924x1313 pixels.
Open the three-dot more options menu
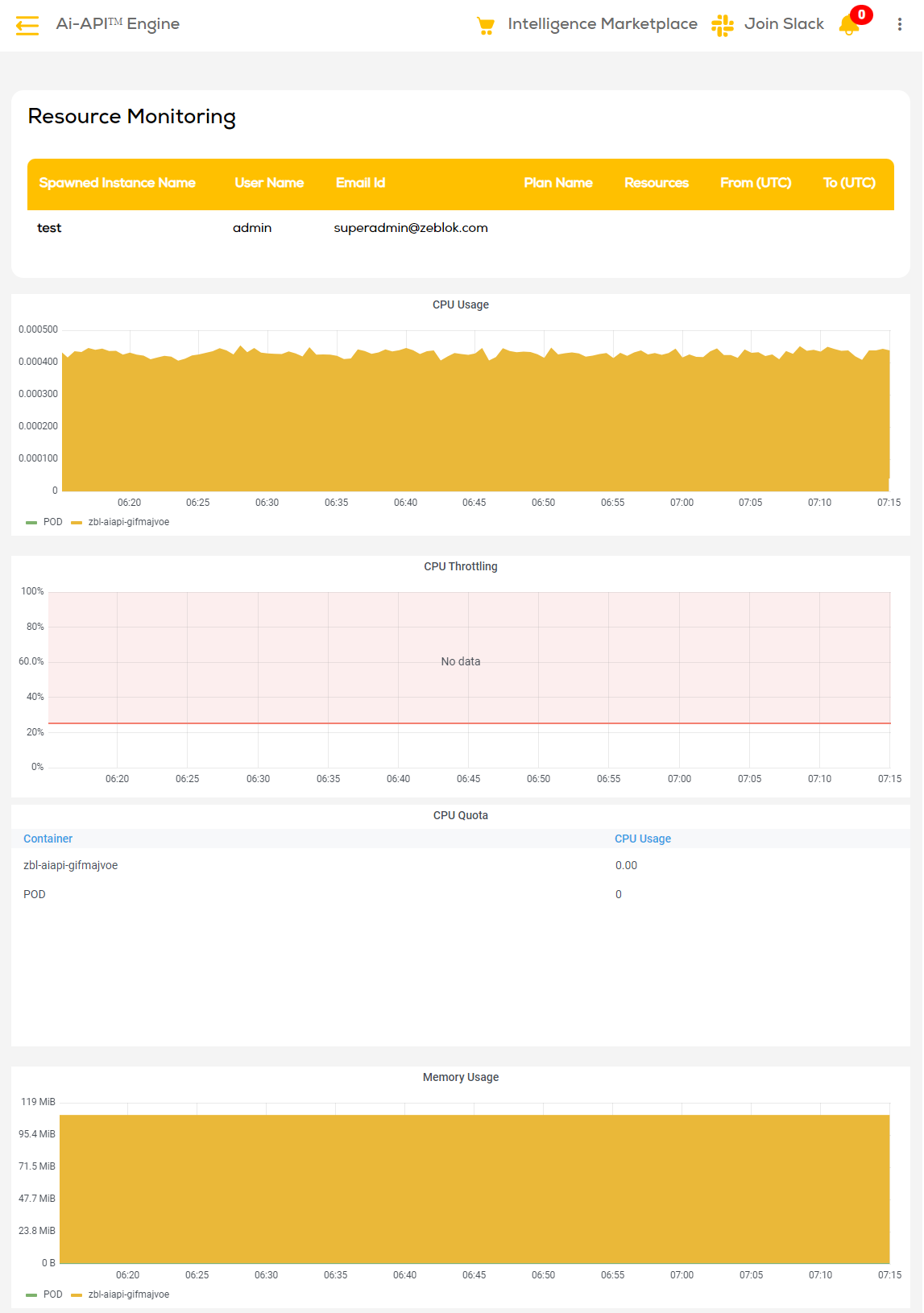click(899, 25)
